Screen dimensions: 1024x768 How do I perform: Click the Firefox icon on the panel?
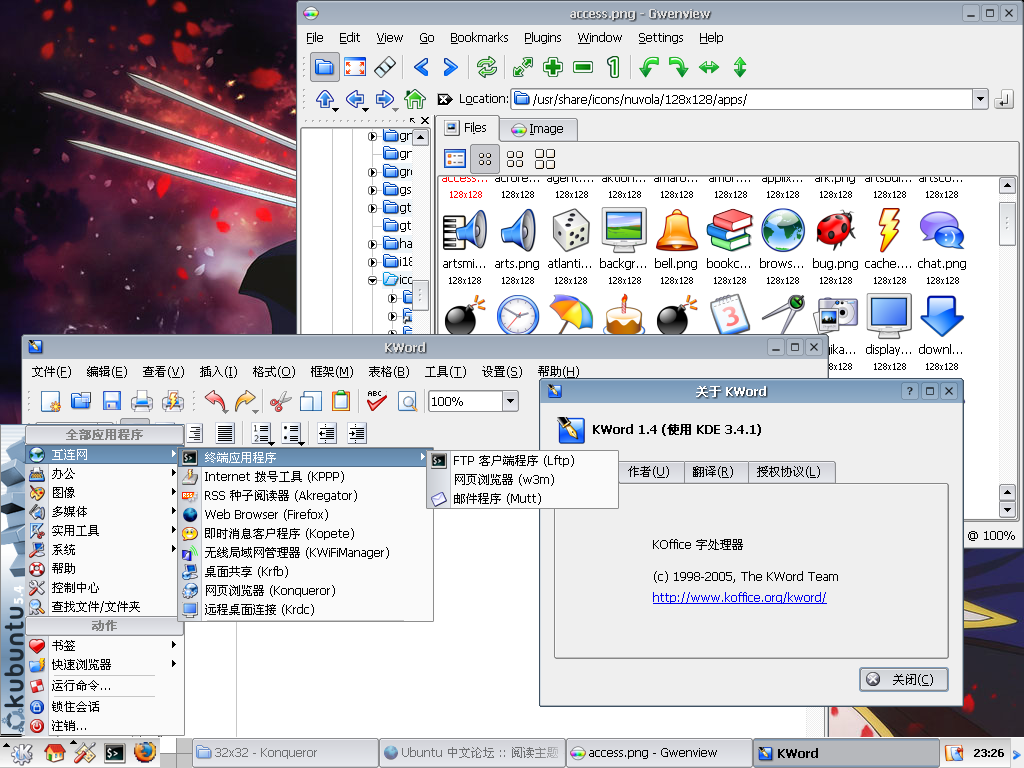pyautogui.click(x=145, y=752)
